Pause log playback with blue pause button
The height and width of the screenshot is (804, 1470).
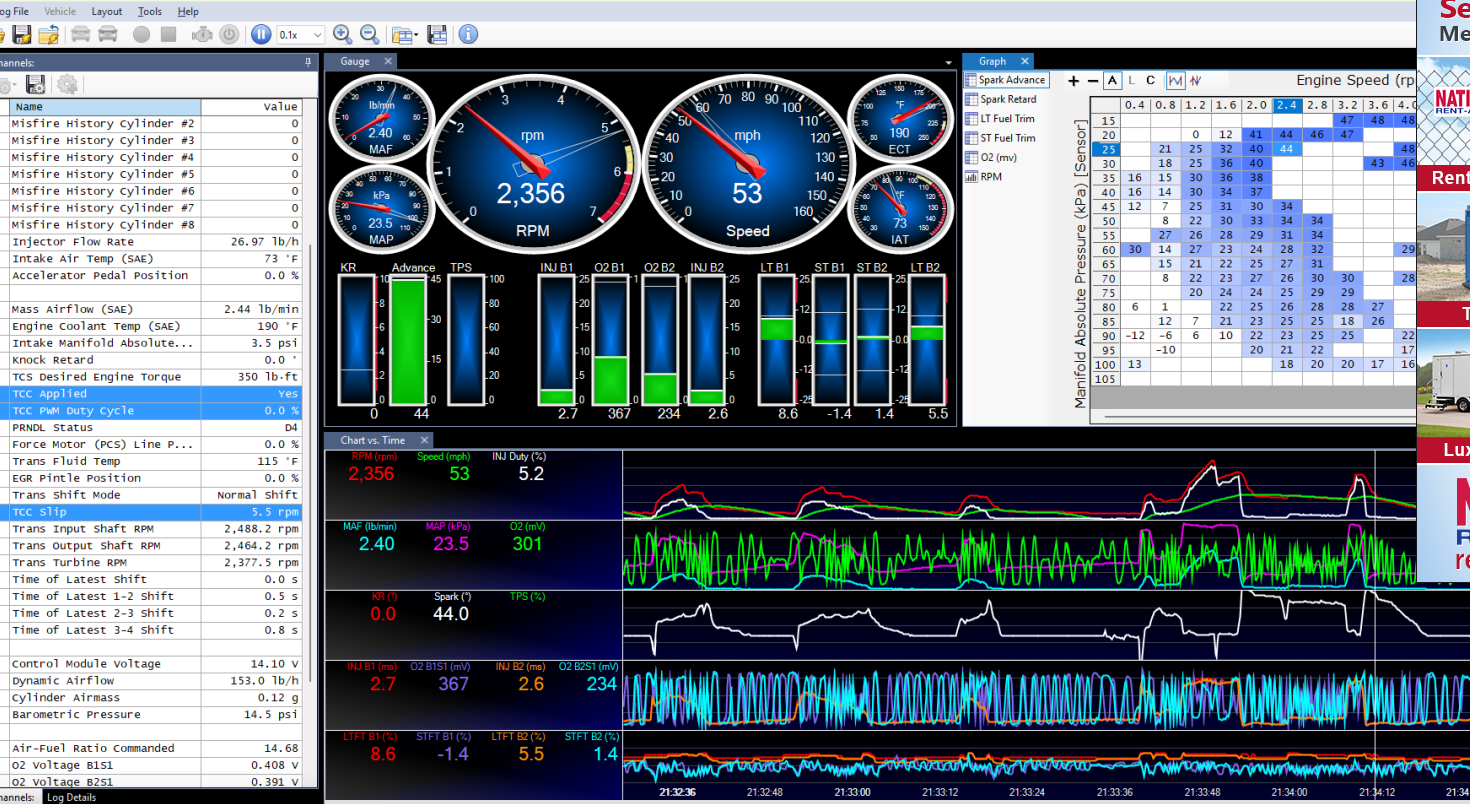coord(261,35)
